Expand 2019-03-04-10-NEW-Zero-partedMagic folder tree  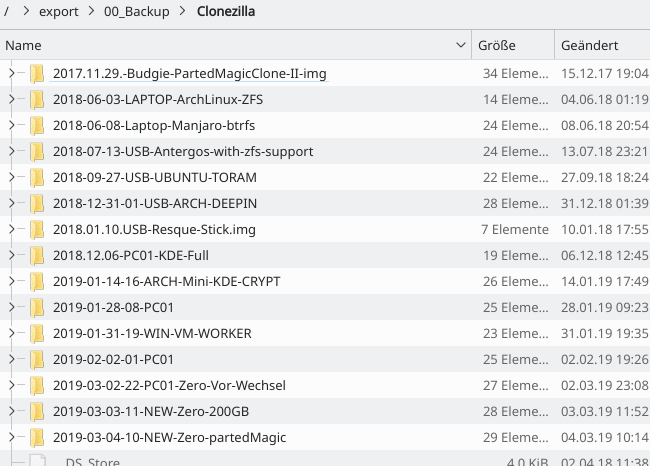coord(11,438)
